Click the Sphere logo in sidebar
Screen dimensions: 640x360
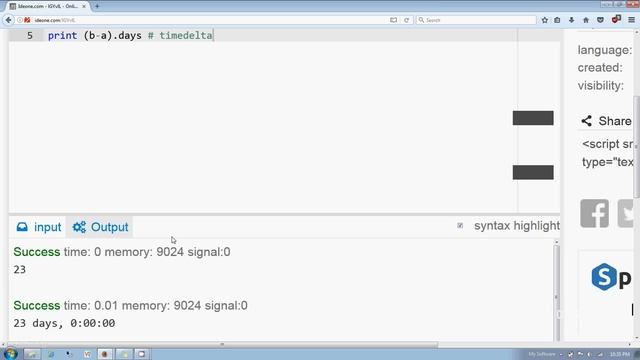604,277
